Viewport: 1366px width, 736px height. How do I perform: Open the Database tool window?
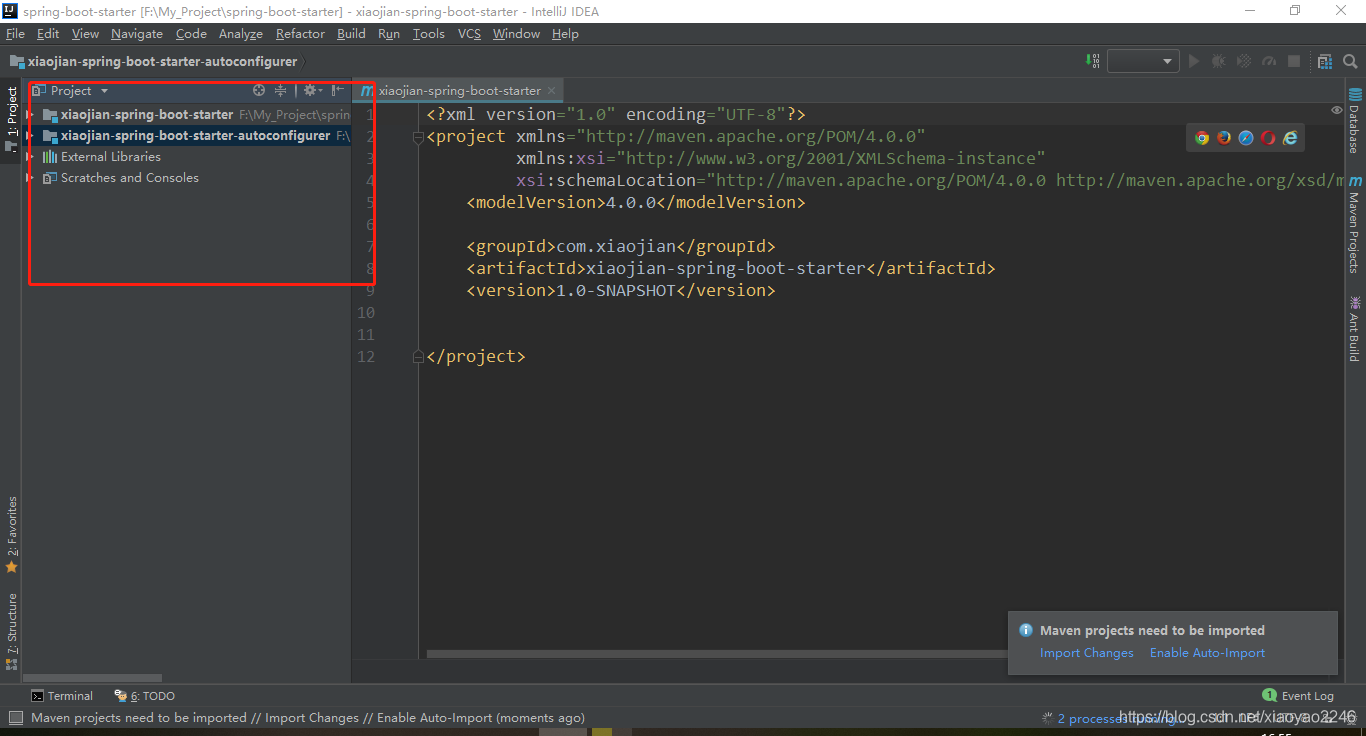1355,120
